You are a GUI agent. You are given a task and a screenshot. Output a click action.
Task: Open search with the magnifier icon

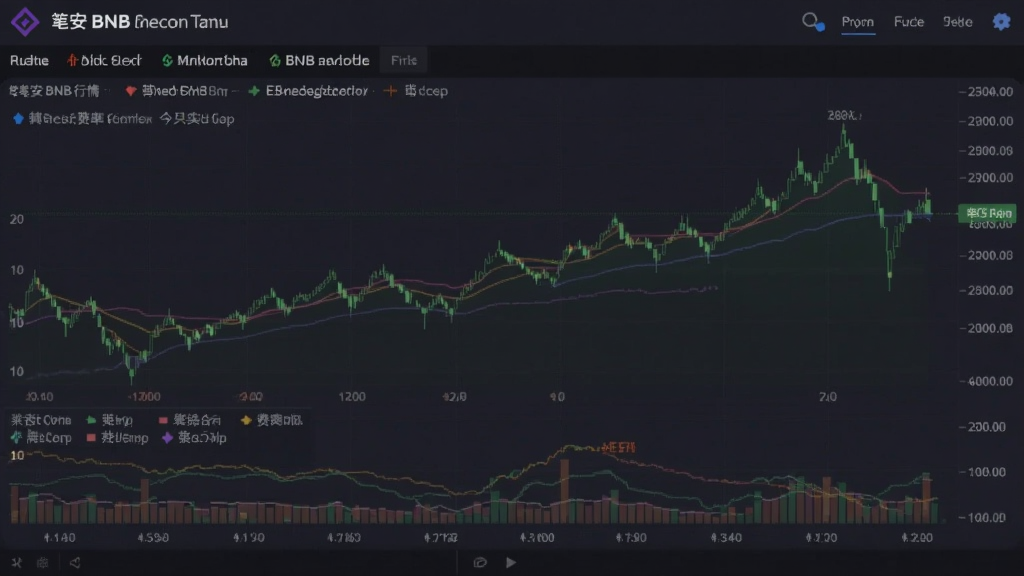(812, 22)
